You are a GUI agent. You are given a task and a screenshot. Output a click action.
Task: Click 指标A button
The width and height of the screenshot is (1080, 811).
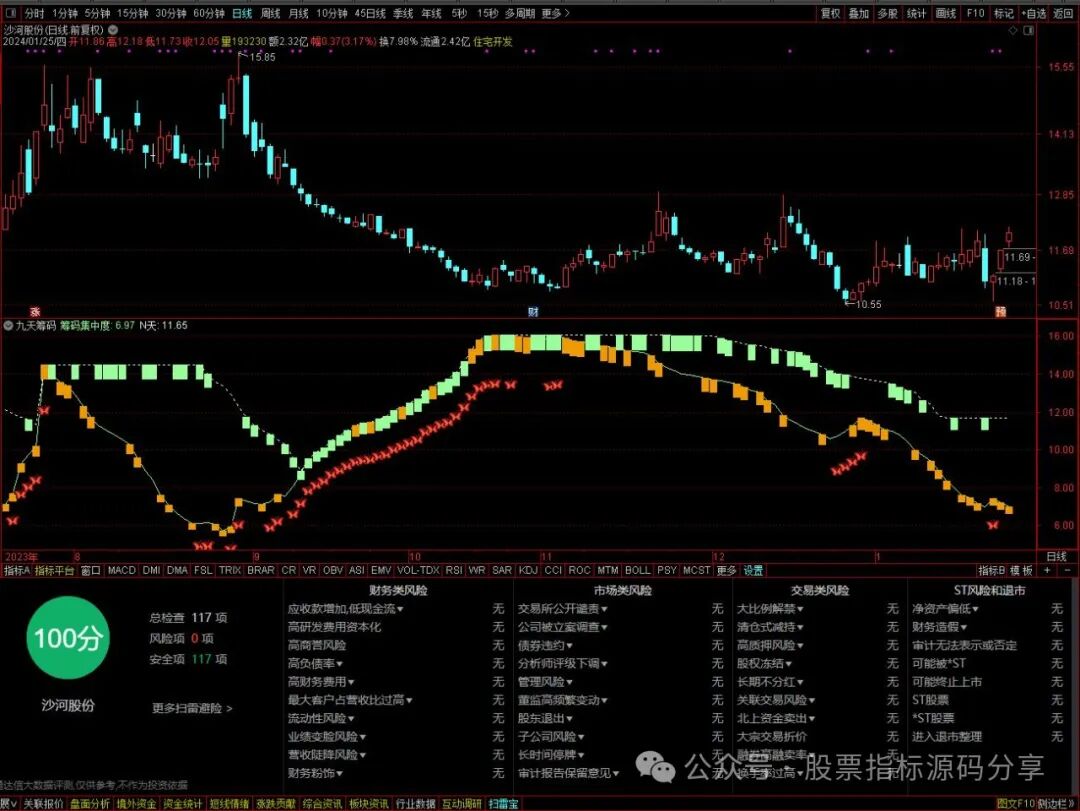[17, 571]
